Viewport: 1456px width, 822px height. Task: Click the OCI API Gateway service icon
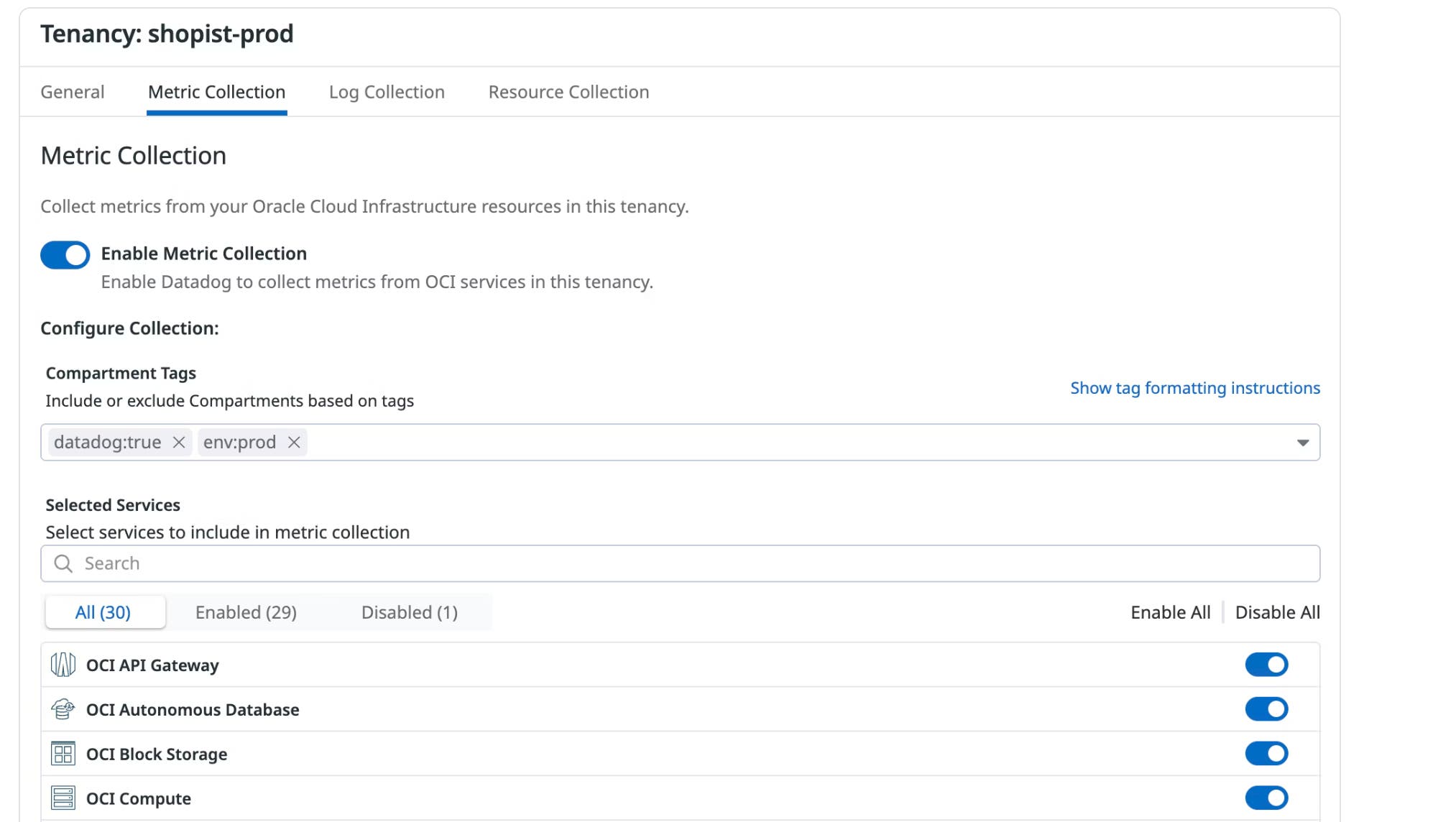point(64,665)
